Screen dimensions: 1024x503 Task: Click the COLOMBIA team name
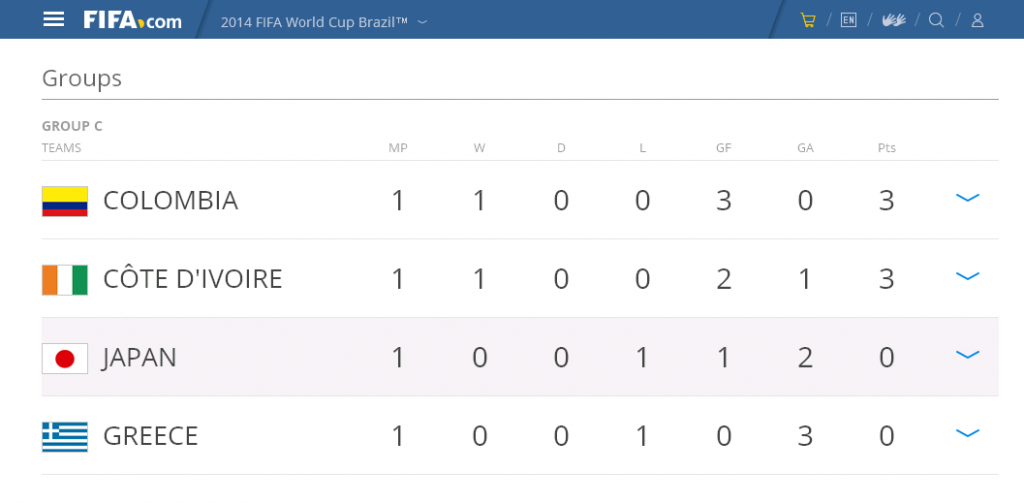[170, 201]
